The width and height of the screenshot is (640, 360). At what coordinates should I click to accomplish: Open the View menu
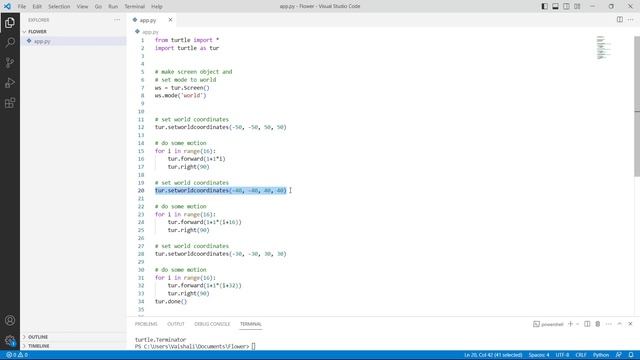[82, 7]
